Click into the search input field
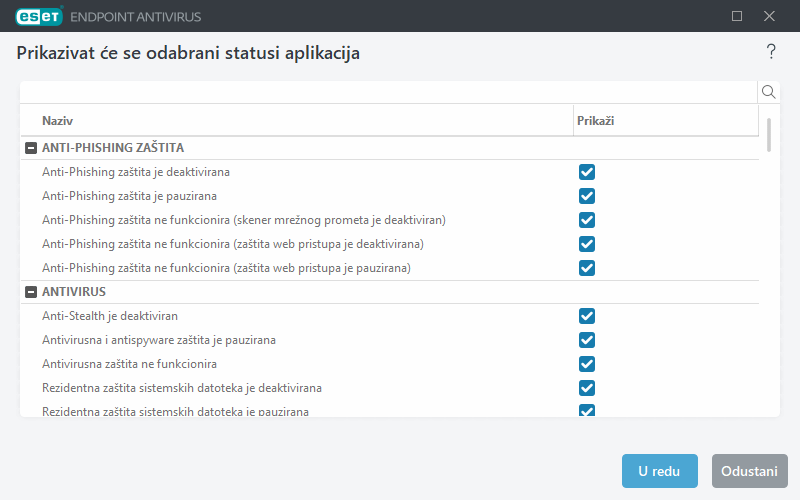800x500 pixels. (389, 92)
